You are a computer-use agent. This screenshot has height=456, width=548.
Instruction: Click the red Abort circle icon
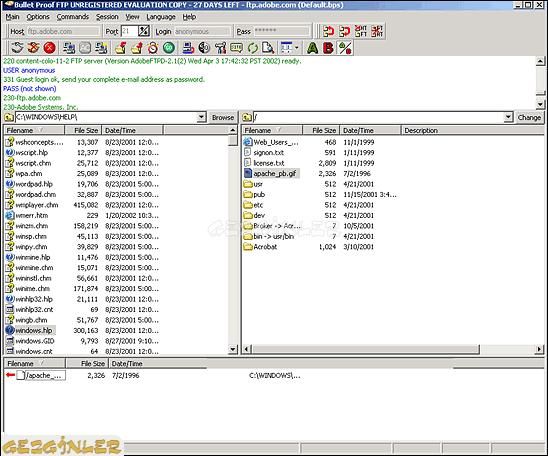[50, 48]
